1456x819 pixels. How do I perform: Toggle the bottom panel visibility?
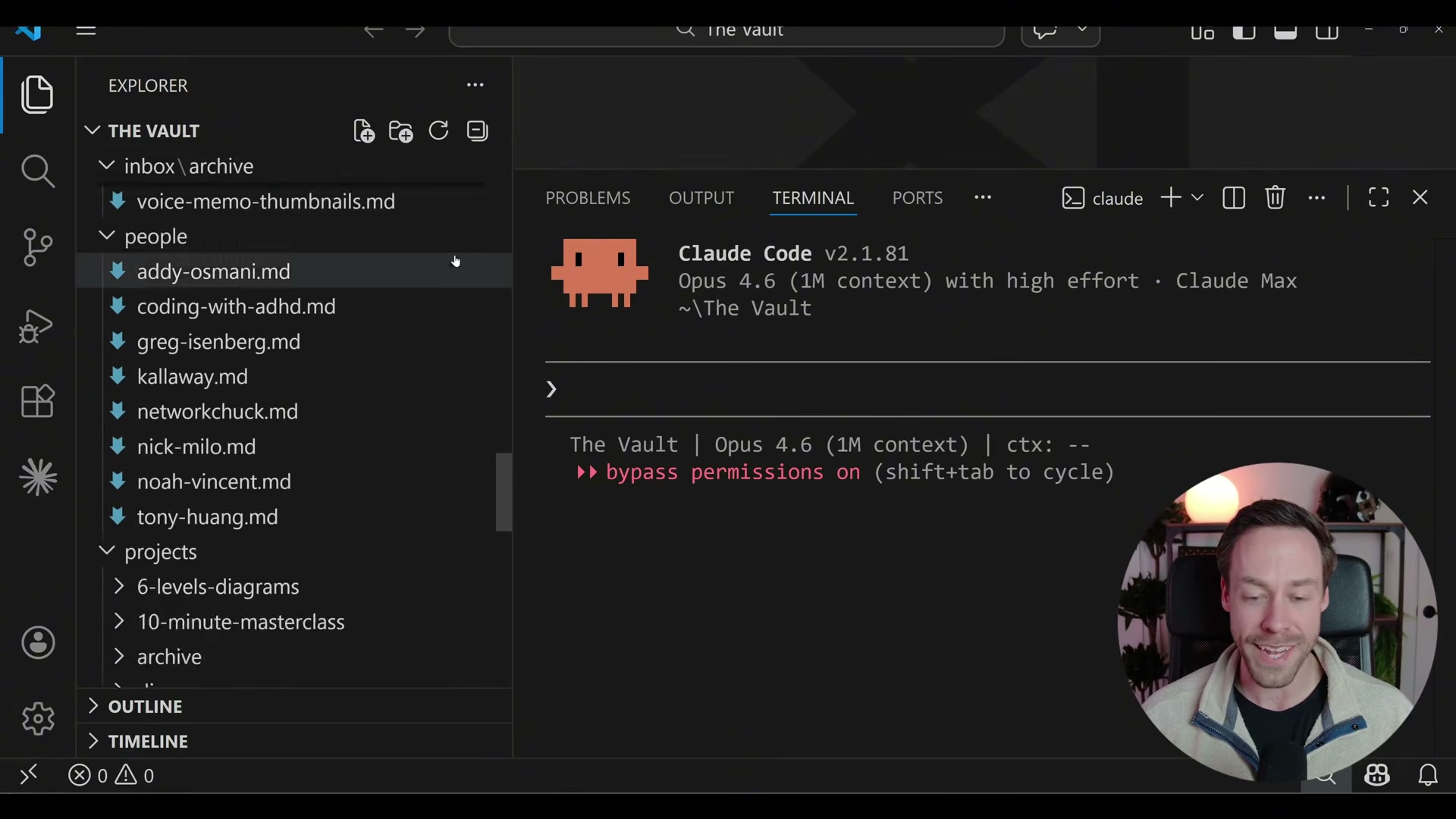coord(1285,33)
